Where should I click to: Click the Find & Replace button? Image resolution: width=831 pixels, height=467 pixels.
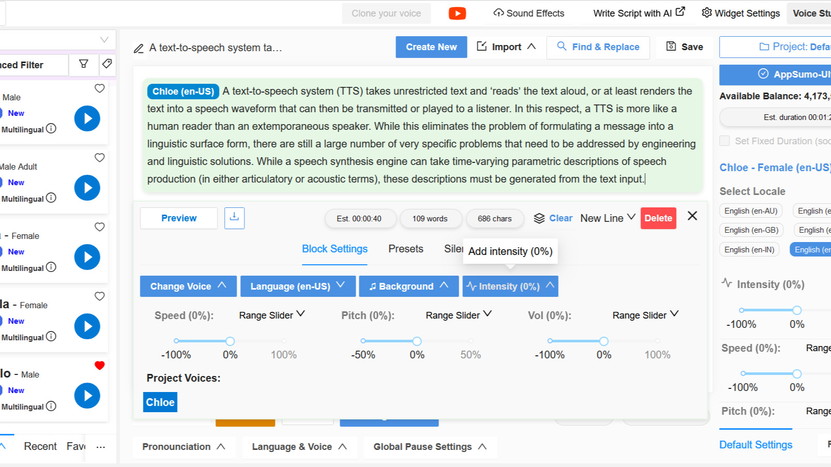(x=598, y=47)
